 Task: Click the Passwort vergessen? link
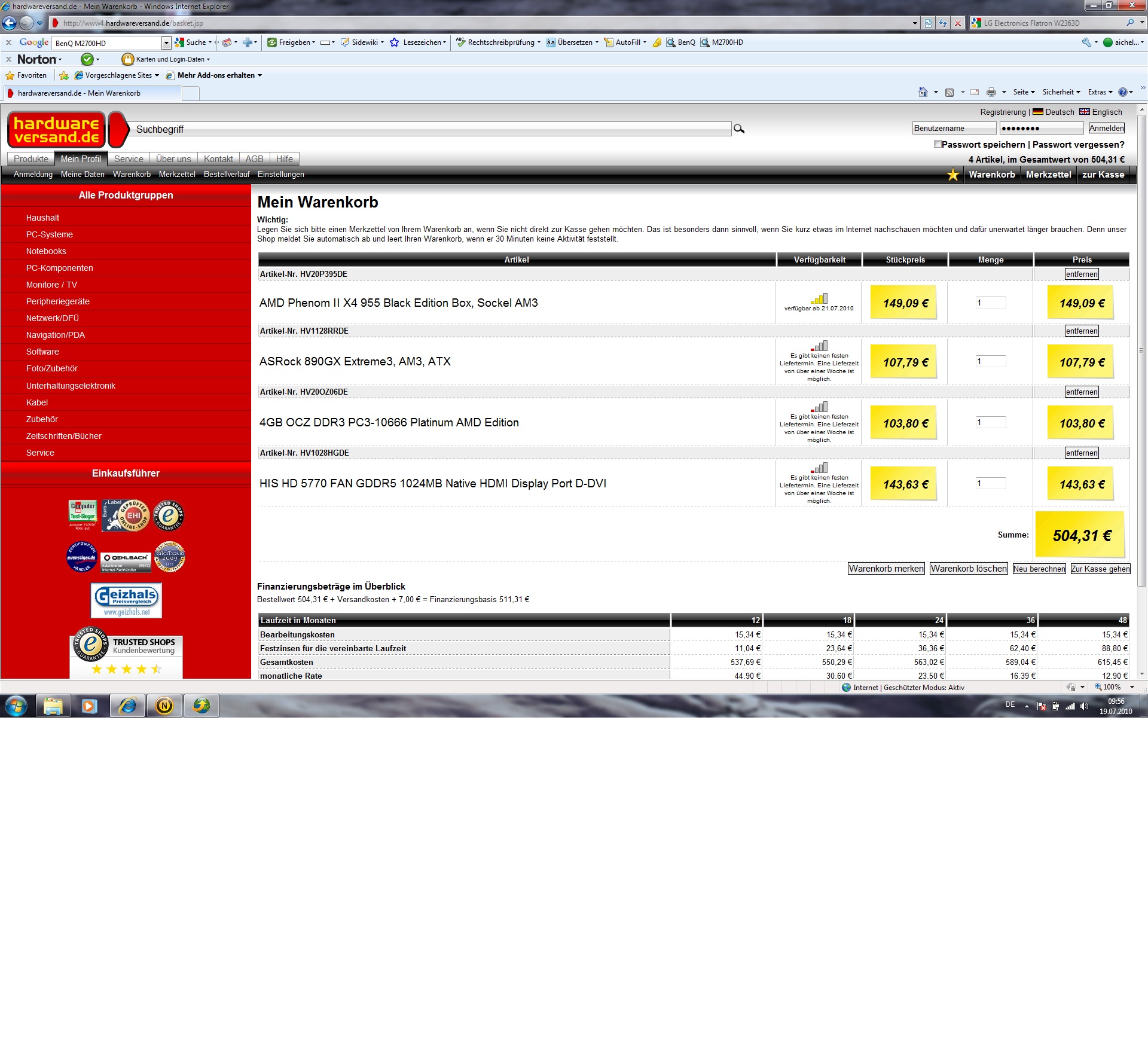pyautogui.click(x=1079, y=145)
